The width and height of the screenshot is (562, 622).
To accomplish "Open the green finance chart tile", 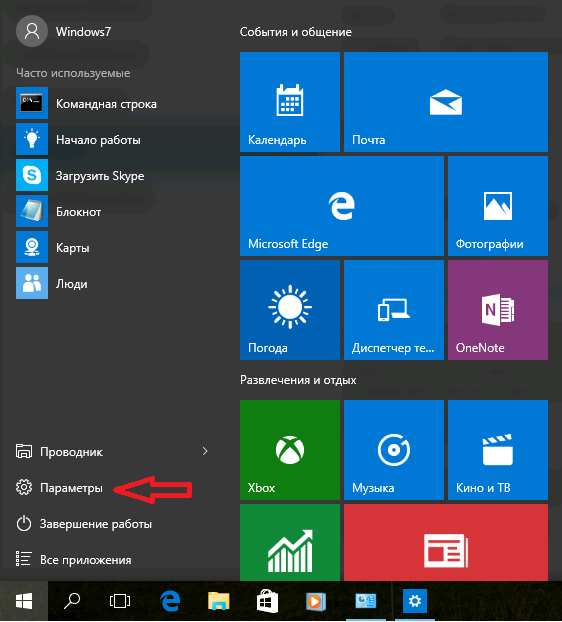I will [290, 542].
